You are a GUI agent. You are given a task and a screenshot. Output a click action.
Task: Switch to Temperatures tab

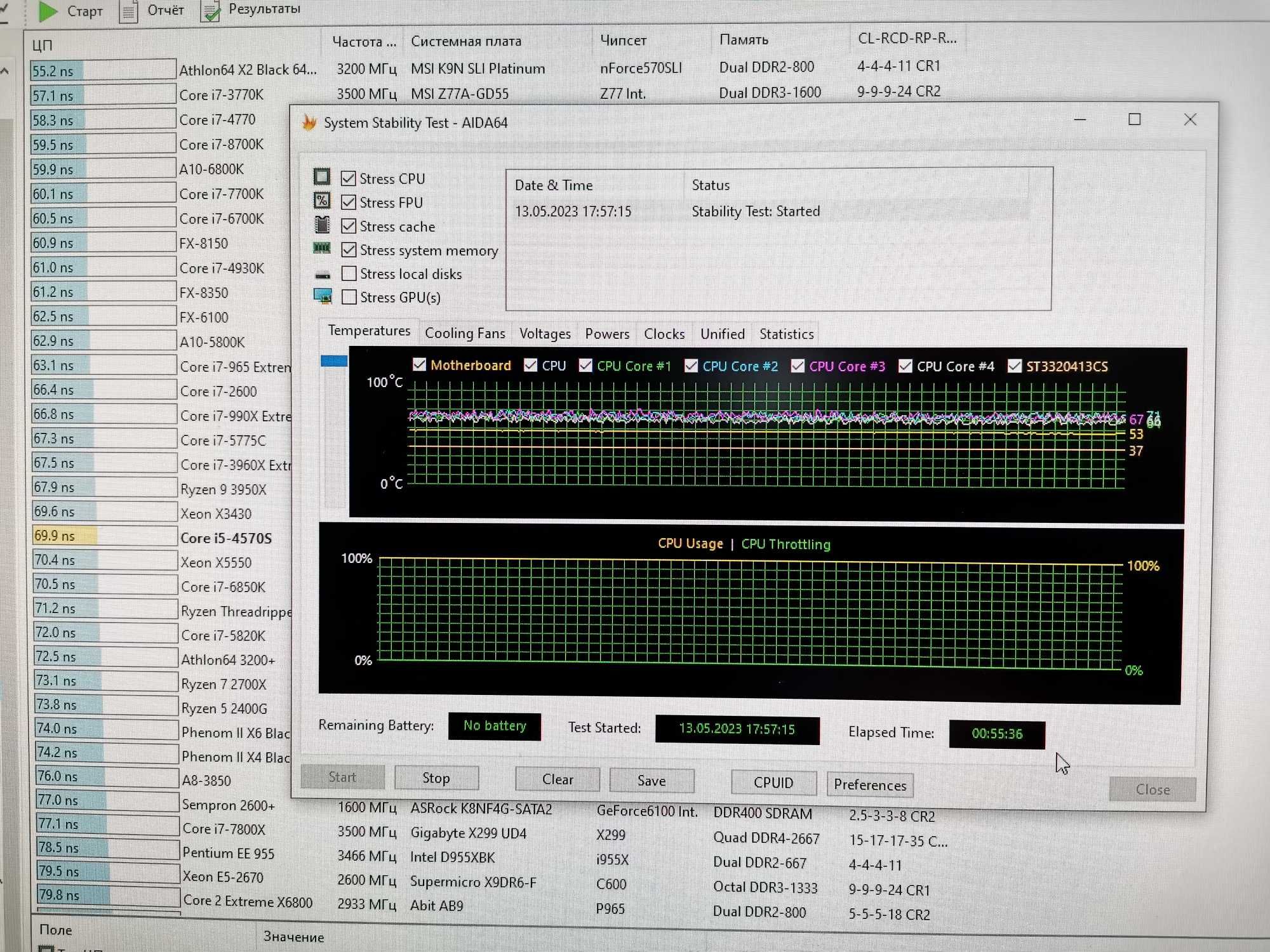click(369, 331)
